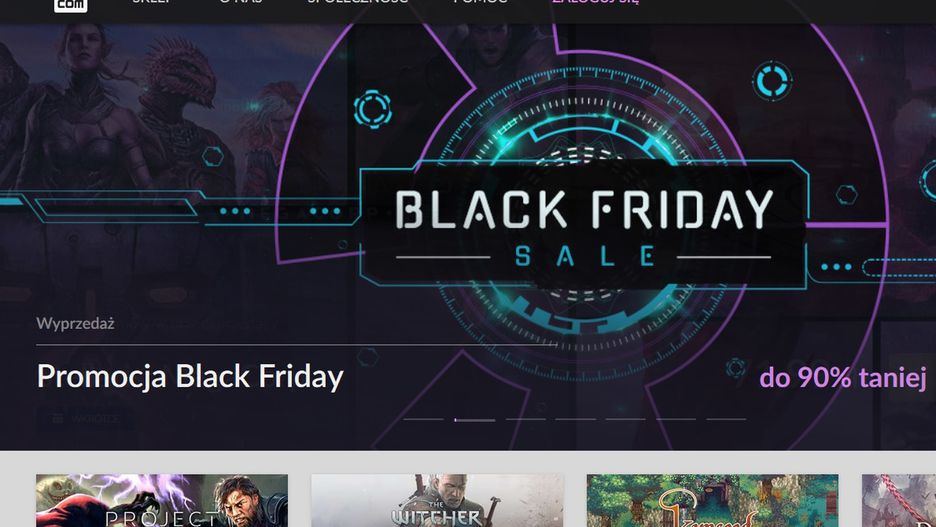Viewport: 936px width, 527px height.
Task: Open the pixel-art forest game thumbnail
Action: [x=712, y=501]
